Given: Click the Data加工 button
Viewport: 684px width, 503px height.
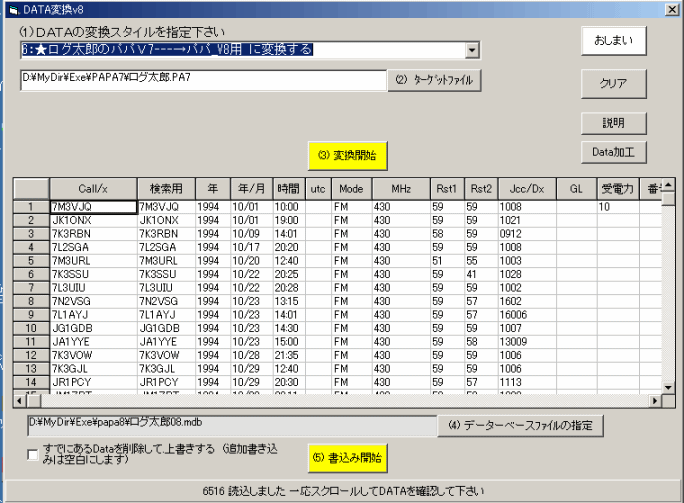Looking at the screenshot, I should pyautogui.click(x=613, y=152).
